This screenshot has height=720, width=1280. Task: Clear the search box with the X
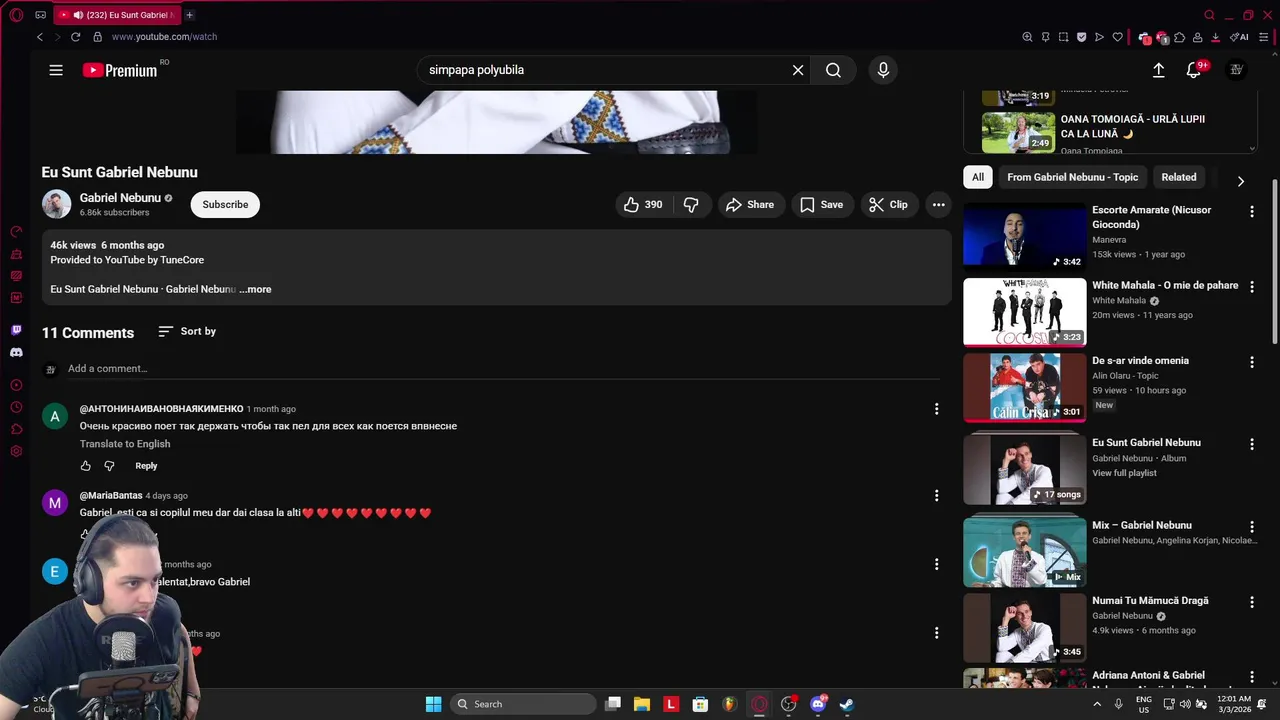coord(798,70)
